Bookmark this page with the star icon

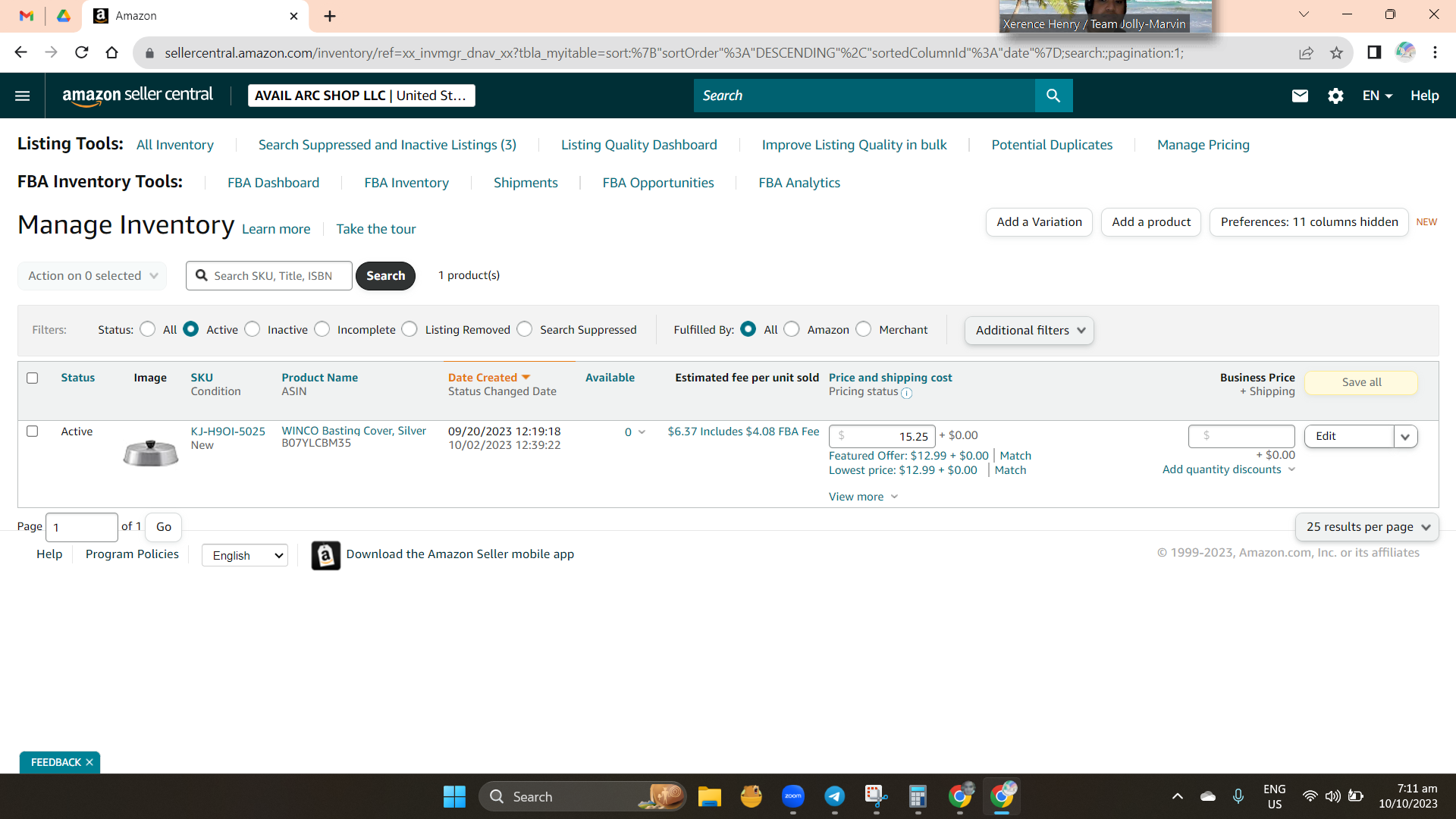click(x=1336, y=52)
